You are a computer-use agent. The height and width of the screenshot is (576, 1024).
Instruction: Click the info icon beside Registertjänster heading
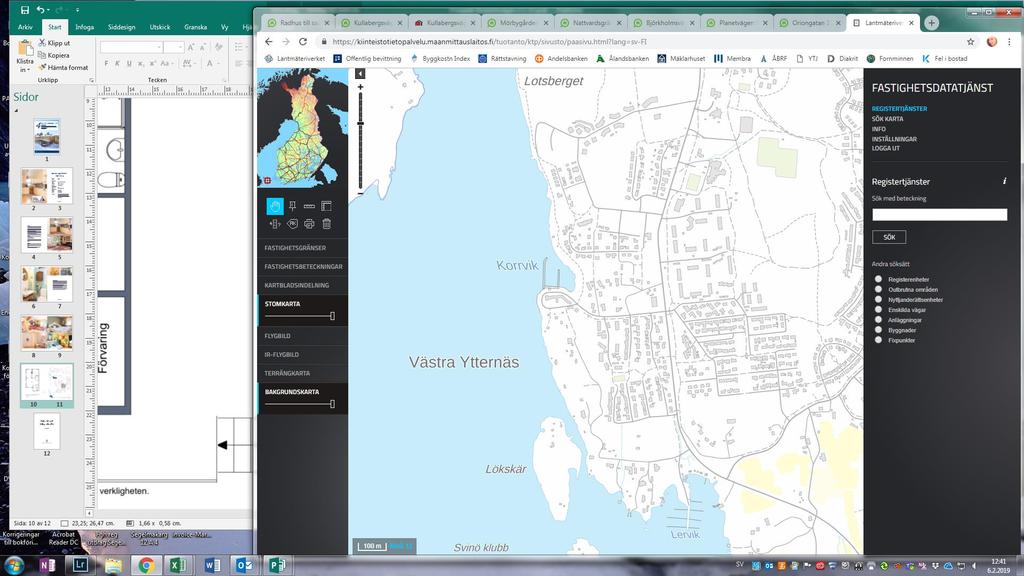pyautogui.click(x=1004, y=181)
